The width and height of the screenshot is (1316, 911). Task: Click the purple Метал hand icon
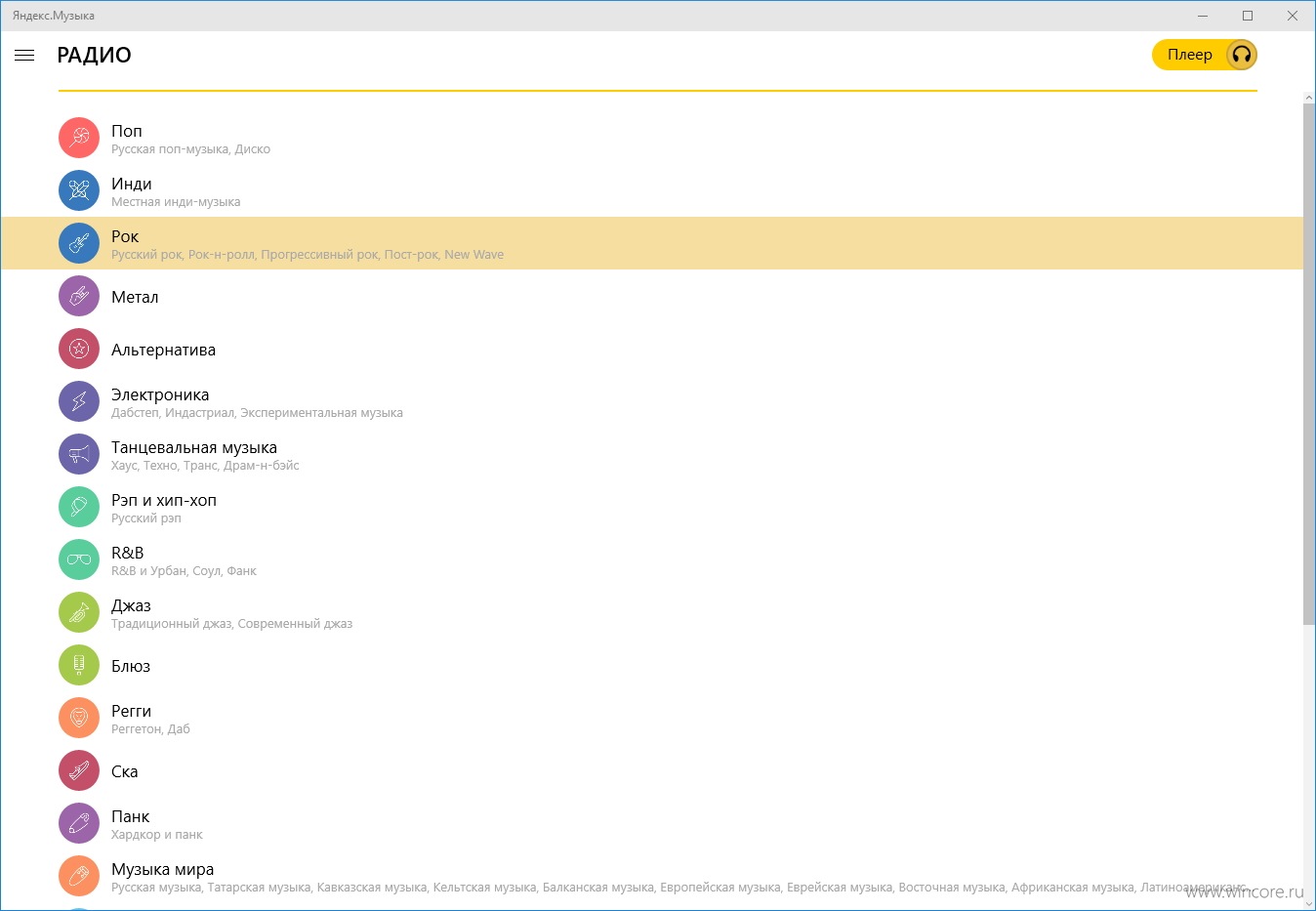[79, 296]
